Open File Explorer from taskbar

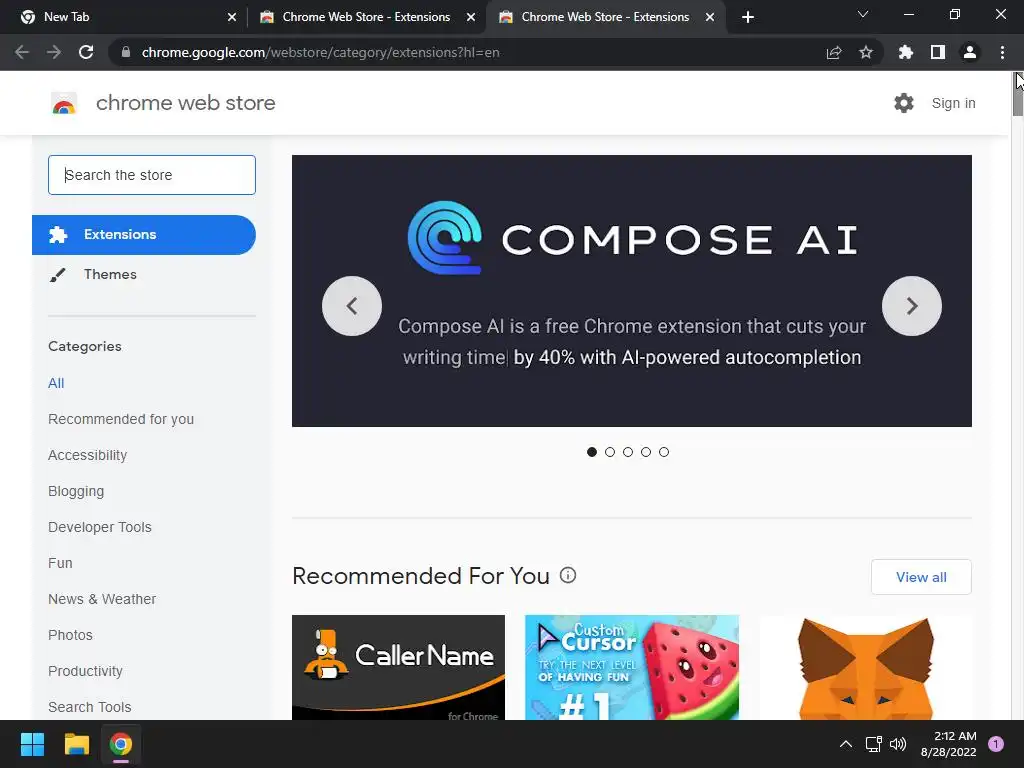click(76, 744)
